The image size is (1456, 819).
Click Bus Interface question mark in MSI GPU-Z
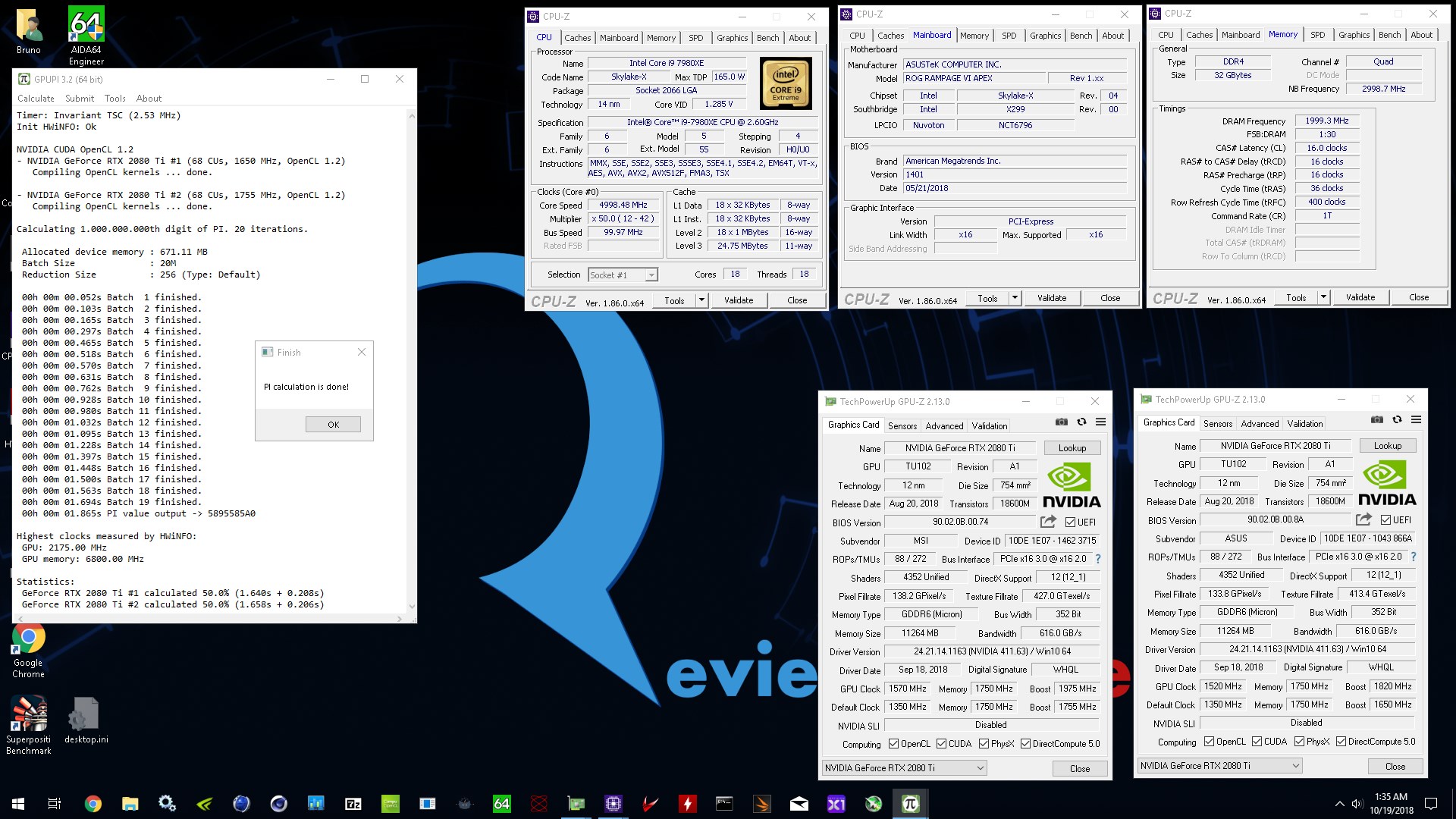click(x=1097, y=559)
